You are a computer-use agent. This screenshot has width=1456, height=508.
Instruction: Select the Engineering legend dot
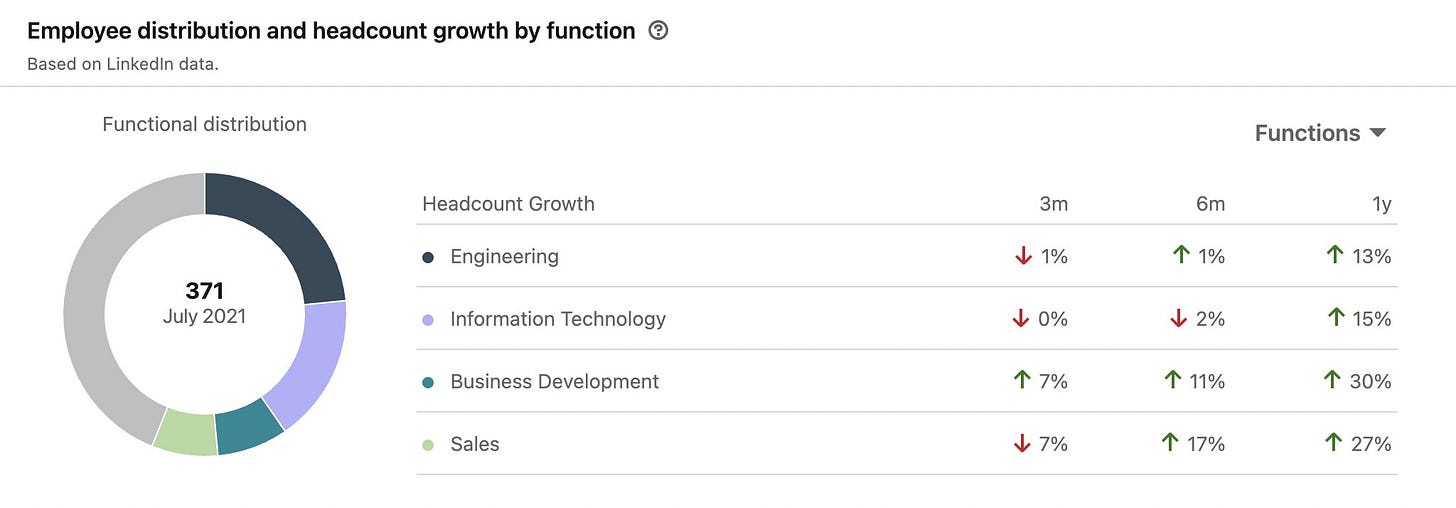tap(428, 257)
